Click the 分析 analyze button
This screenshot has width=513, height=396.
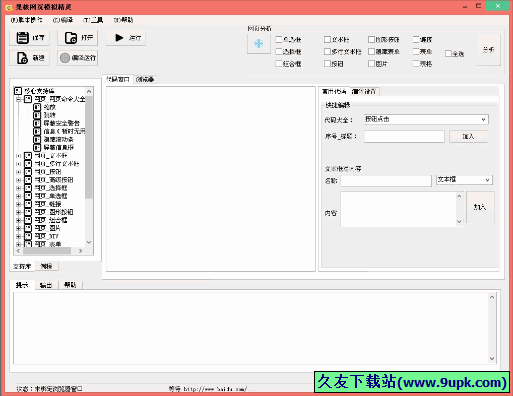[x=488, y=50]
